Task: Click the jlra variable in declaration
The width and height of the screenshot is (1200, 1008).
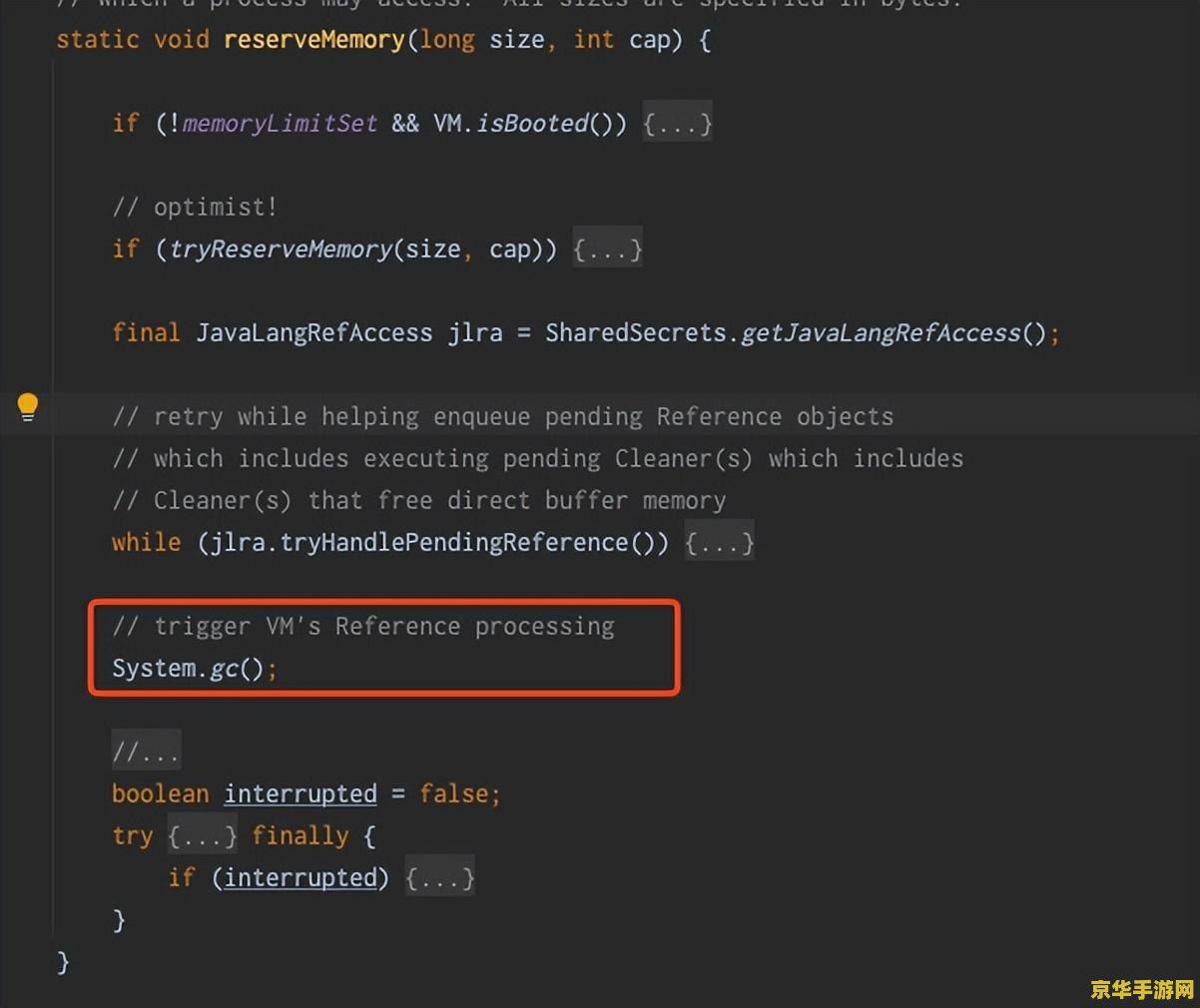Action: point(475,332)
